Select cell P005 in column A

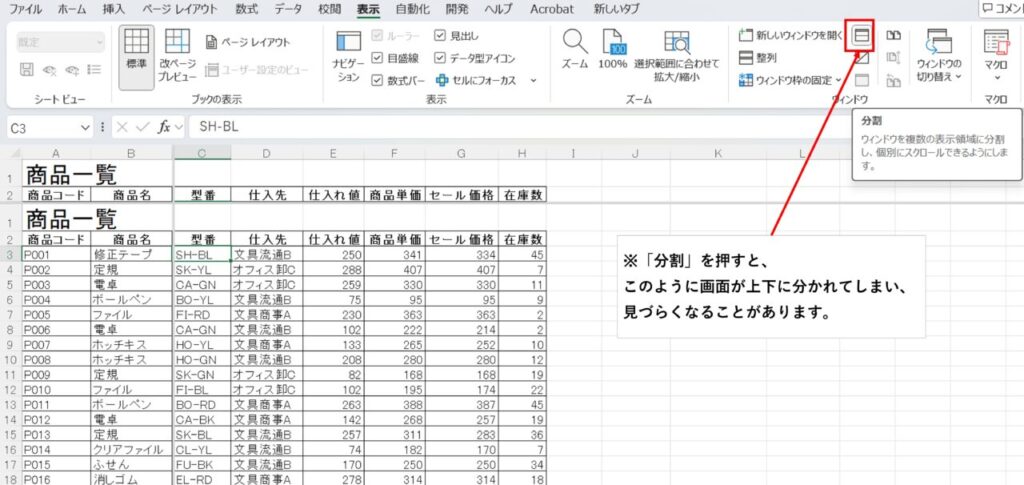(56, 315)
